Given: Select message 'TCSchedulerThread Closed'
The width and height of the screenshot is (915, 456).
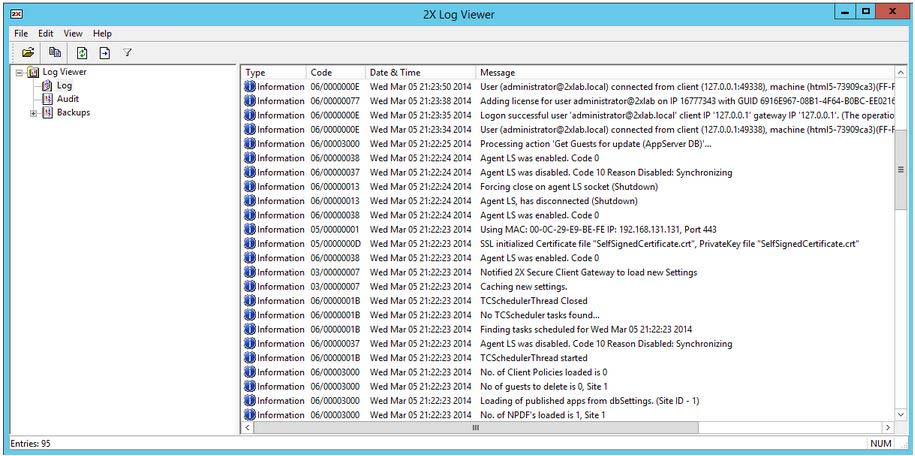Looking at the screenshot, I should 533,301.
